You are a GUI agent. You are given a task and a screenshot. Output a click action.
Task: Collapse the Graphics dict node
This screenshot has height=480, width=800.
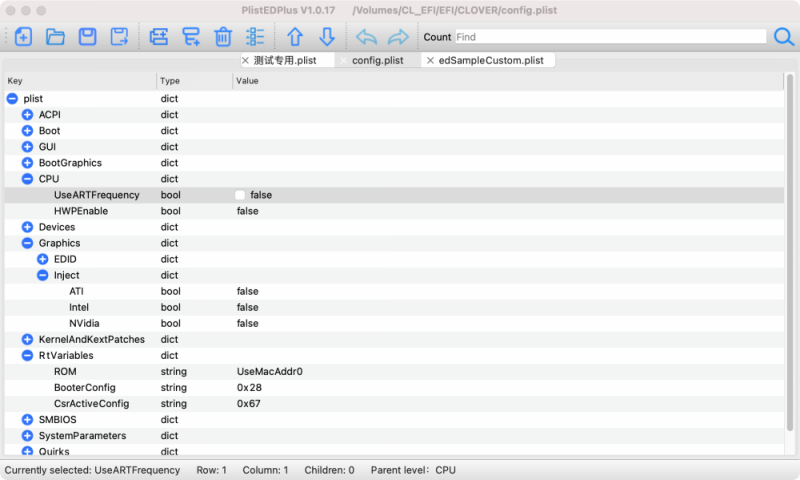(28, 243)
